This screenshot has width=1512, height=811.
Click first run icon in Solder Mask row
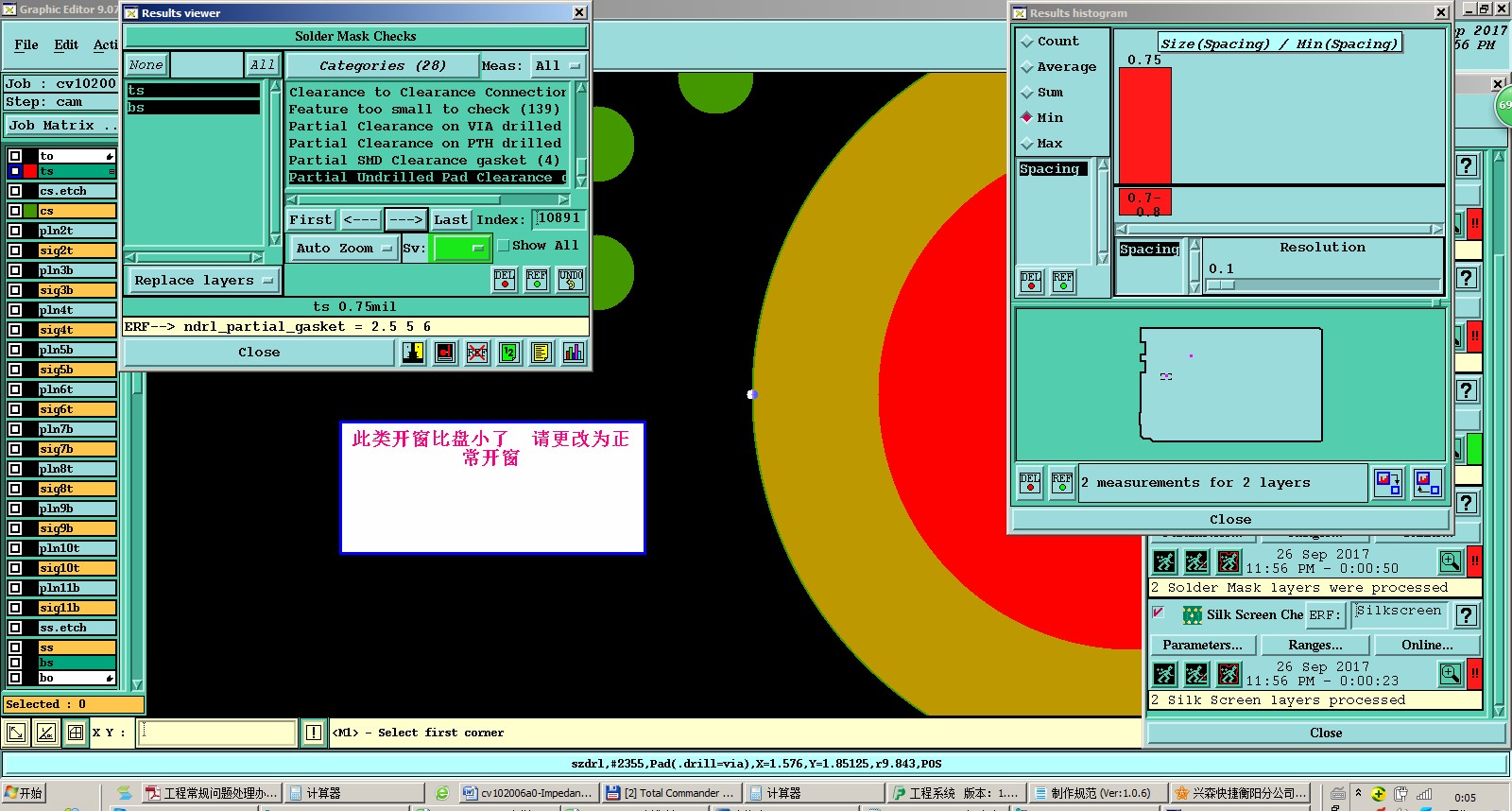point(1165,562)
